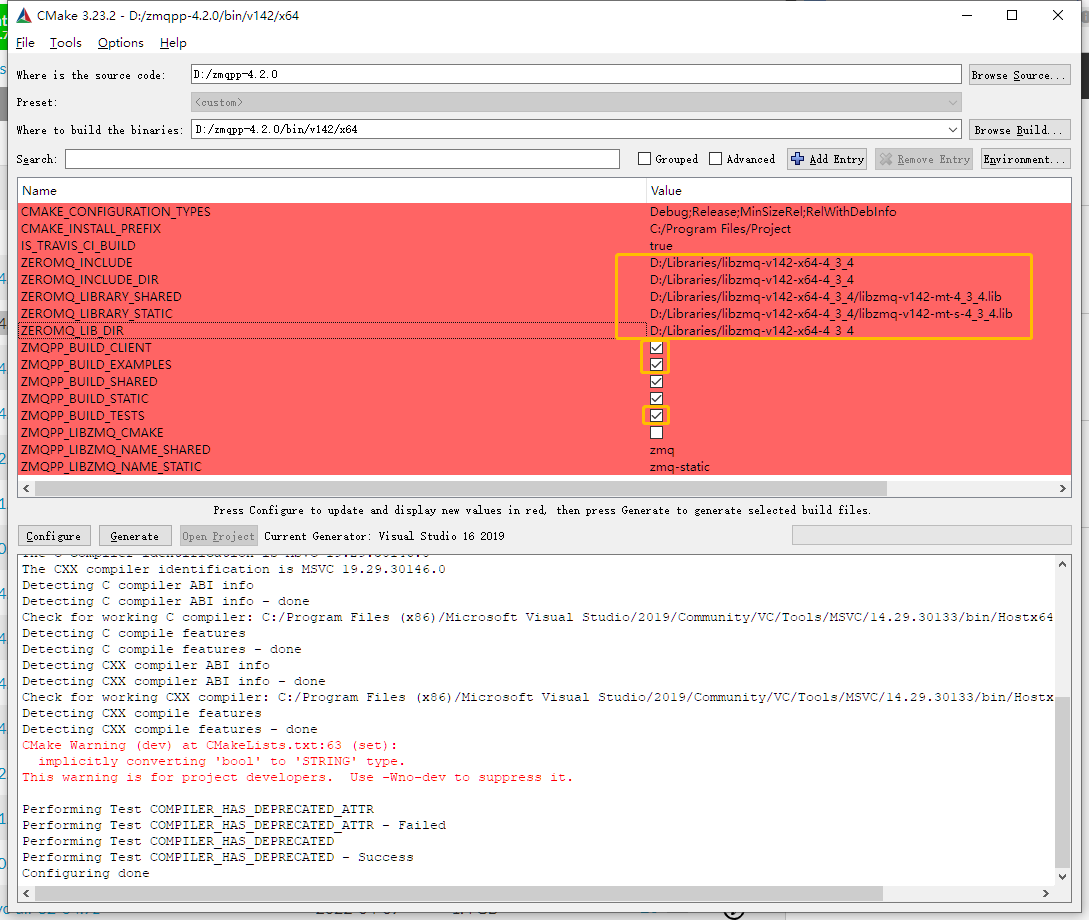The height and width of the screenshot is (920, 1089).
Task: Check the ZMQPP_LIBZMQ_CMAKE checkbox
Action: (x=656, y=433)
